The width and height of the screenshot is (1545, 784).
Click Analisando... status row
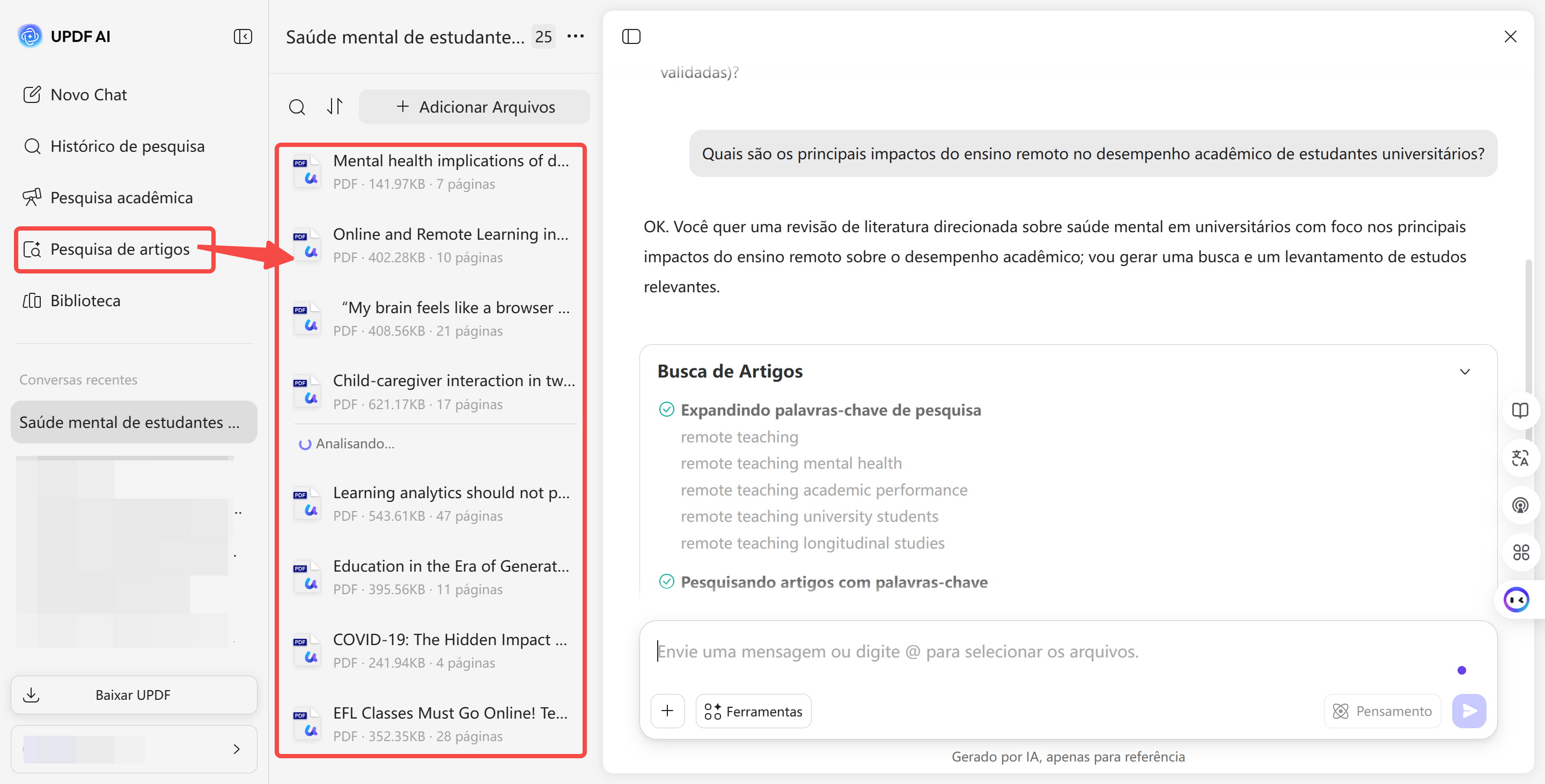tap(347, 443)
